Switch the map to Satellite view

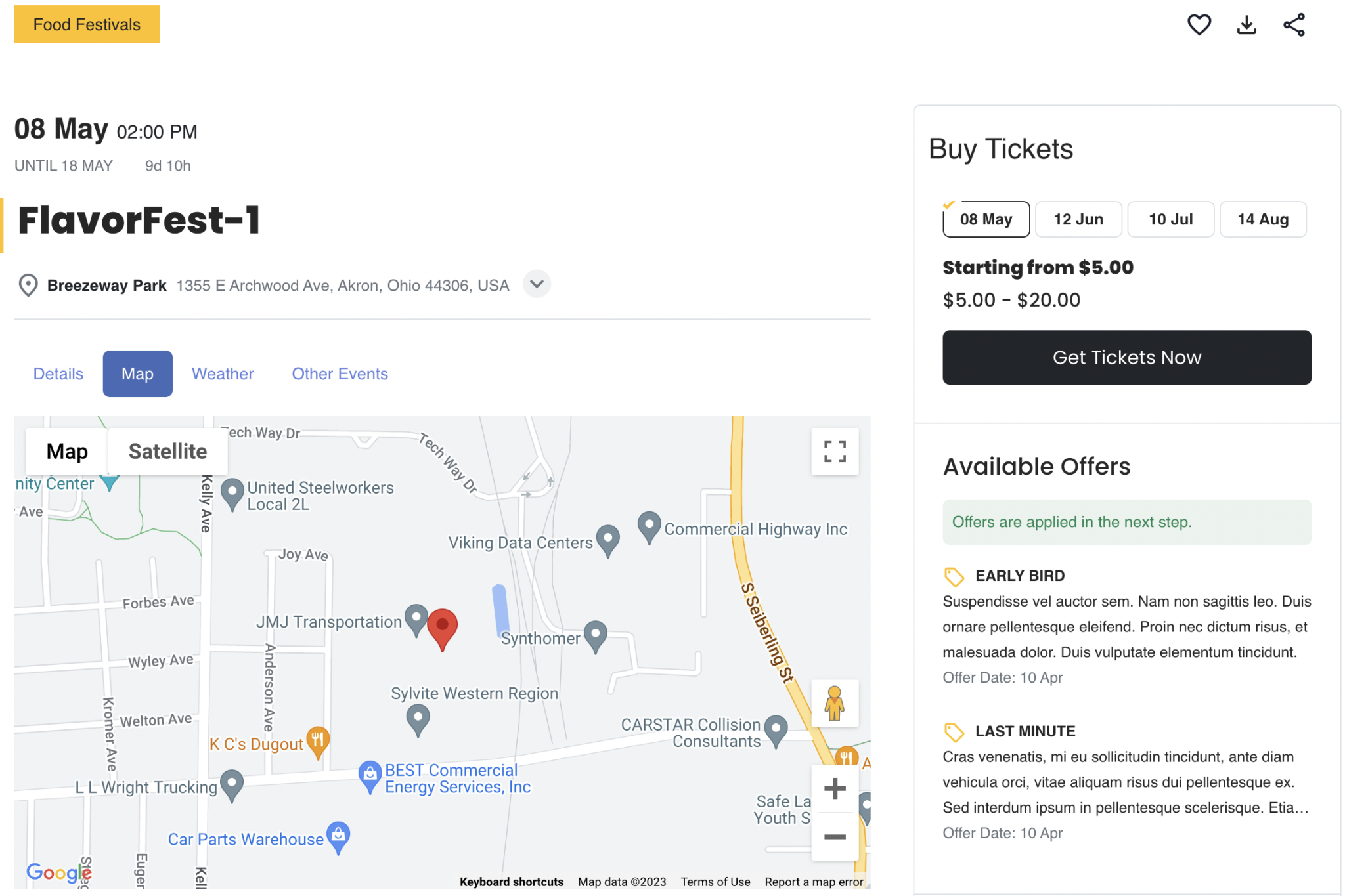[167, 451]
